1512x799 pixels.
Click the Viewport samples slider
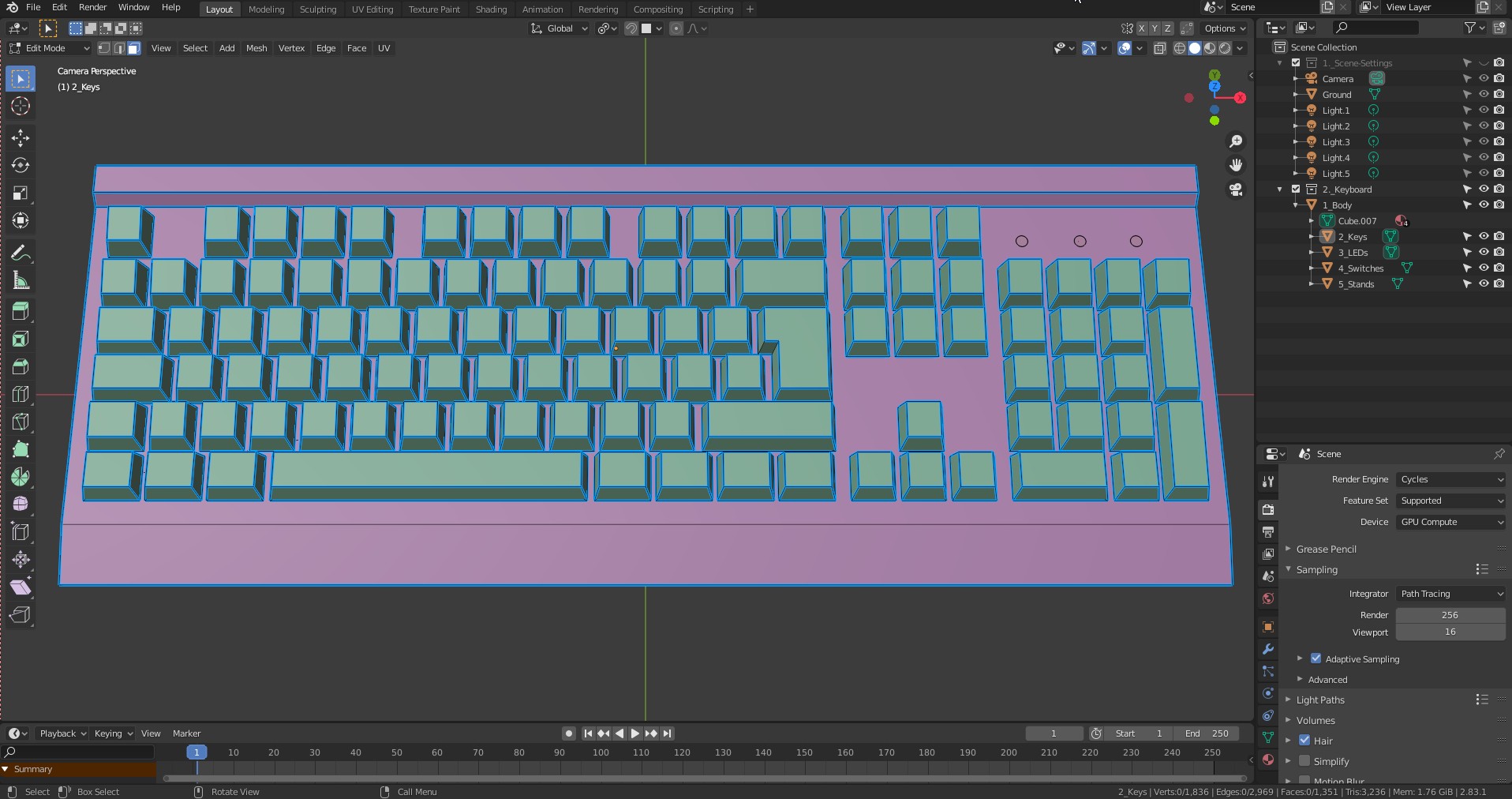tap(1449, 632)
